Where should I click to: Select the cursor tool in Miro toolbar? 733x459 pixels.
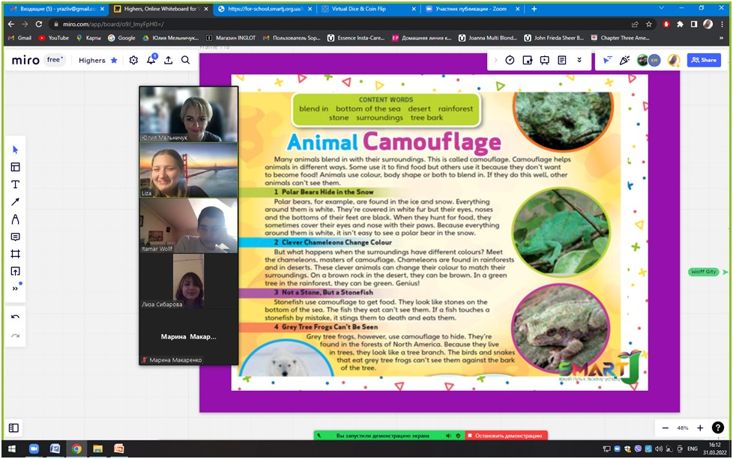[15, 149]
